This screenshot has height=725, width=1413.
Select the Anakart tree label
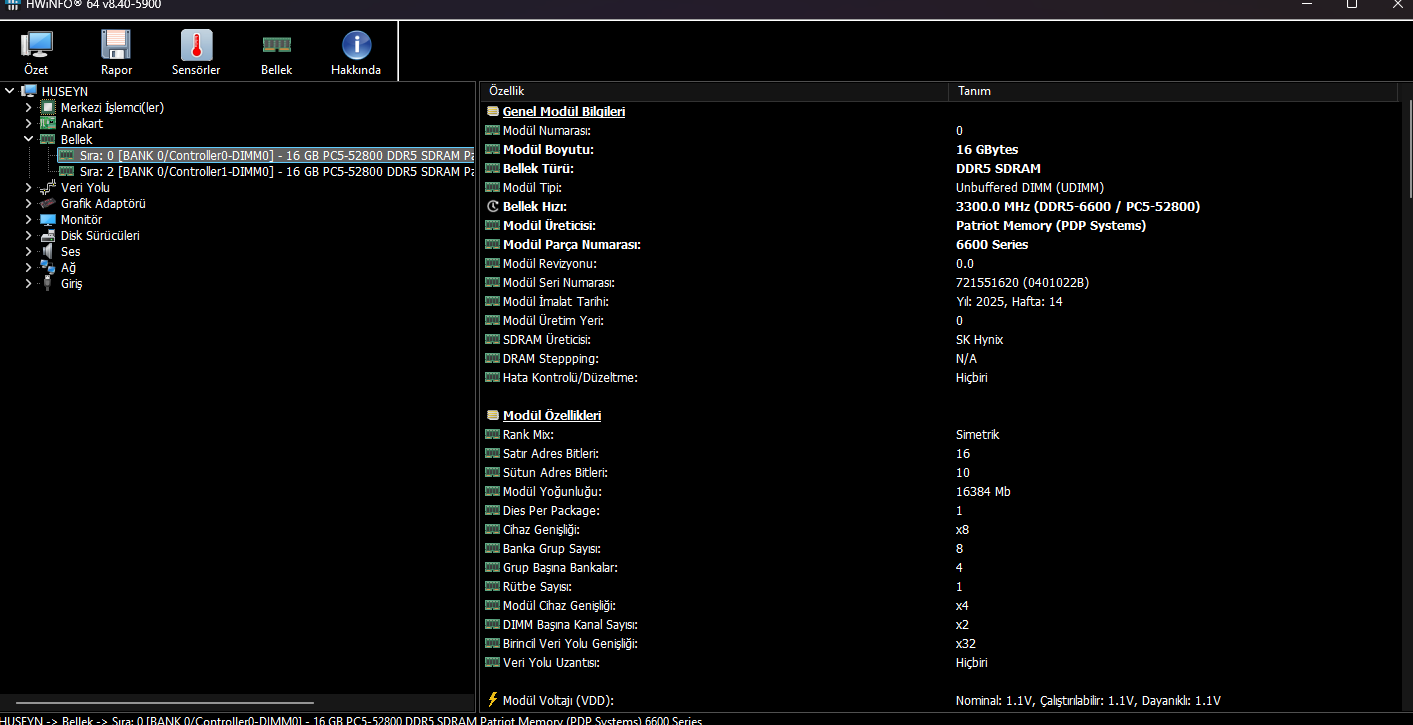coord(82,123)
